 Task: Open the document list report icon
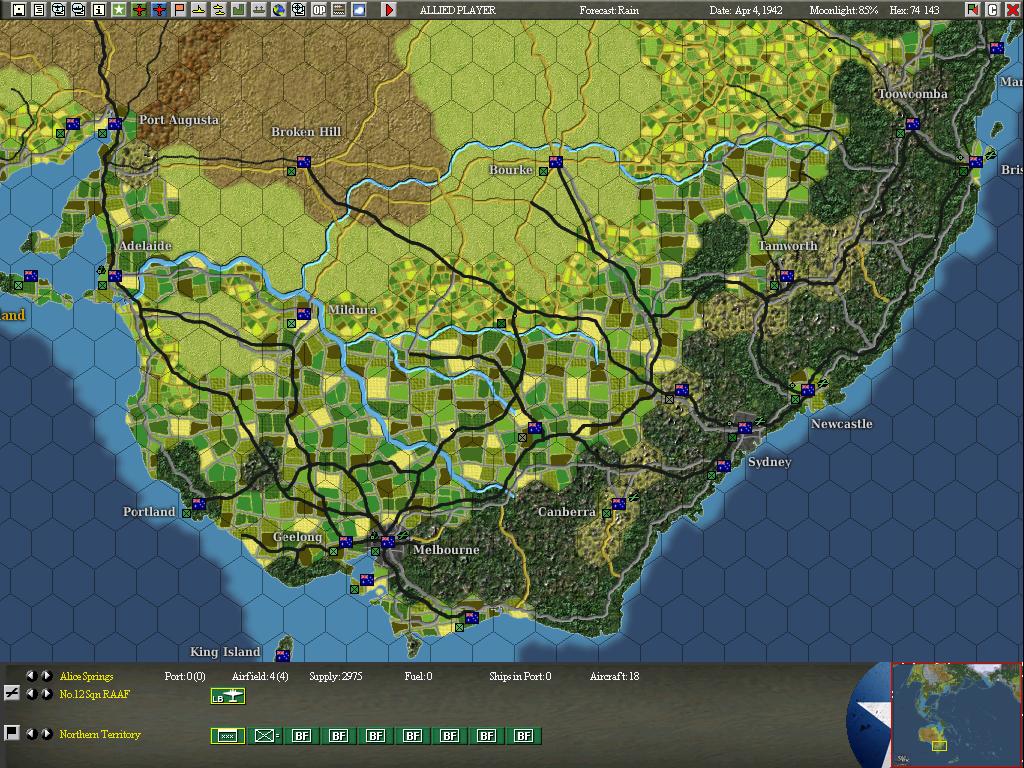39,10
